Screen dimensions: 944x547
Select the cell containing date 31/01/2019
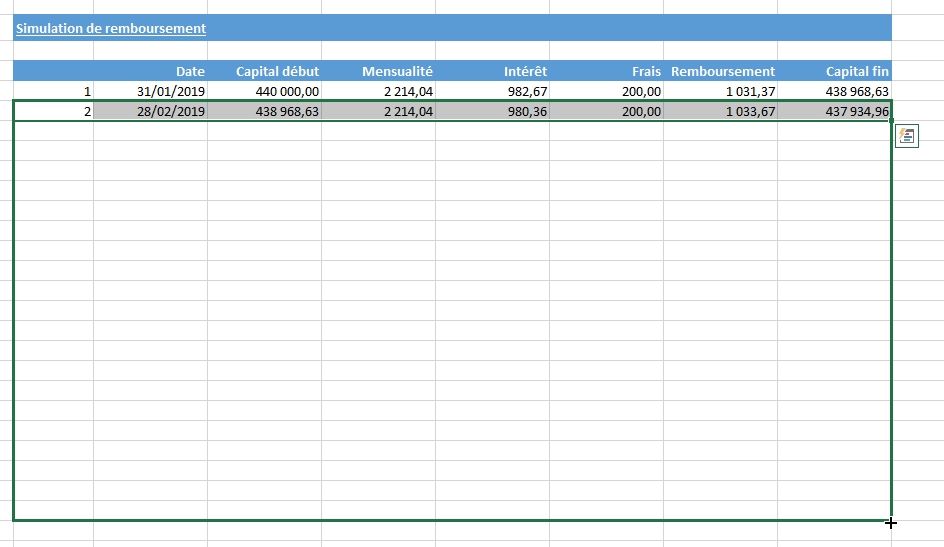(151, 91)
